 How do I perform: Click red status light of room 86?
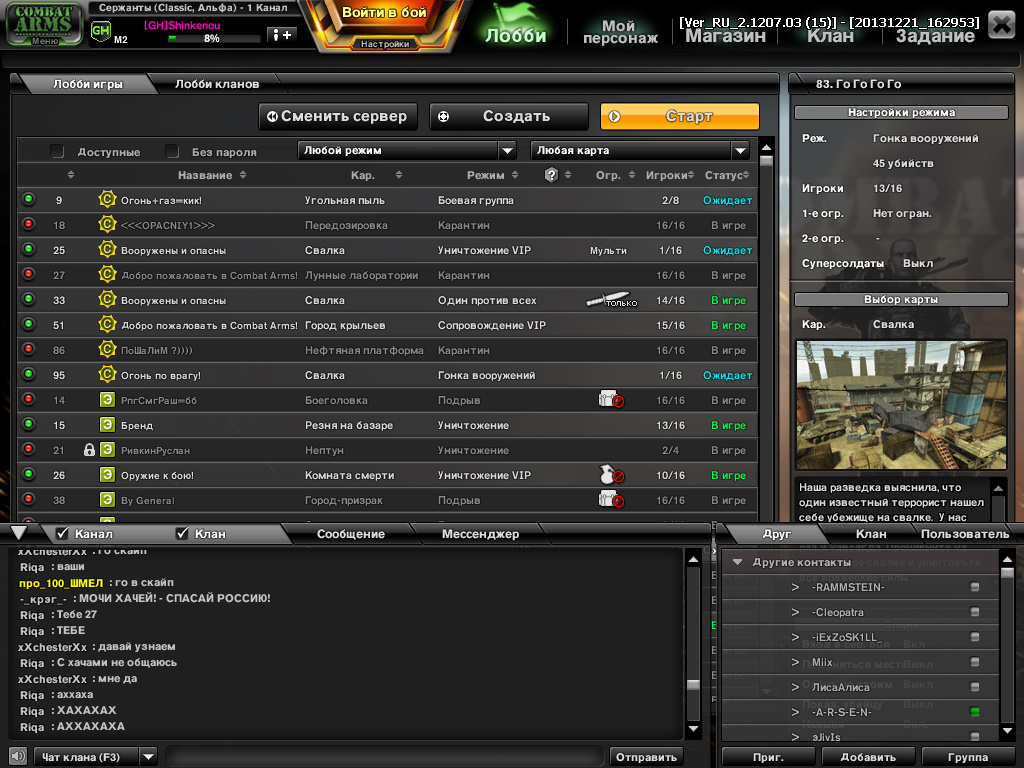coord(29,349)
